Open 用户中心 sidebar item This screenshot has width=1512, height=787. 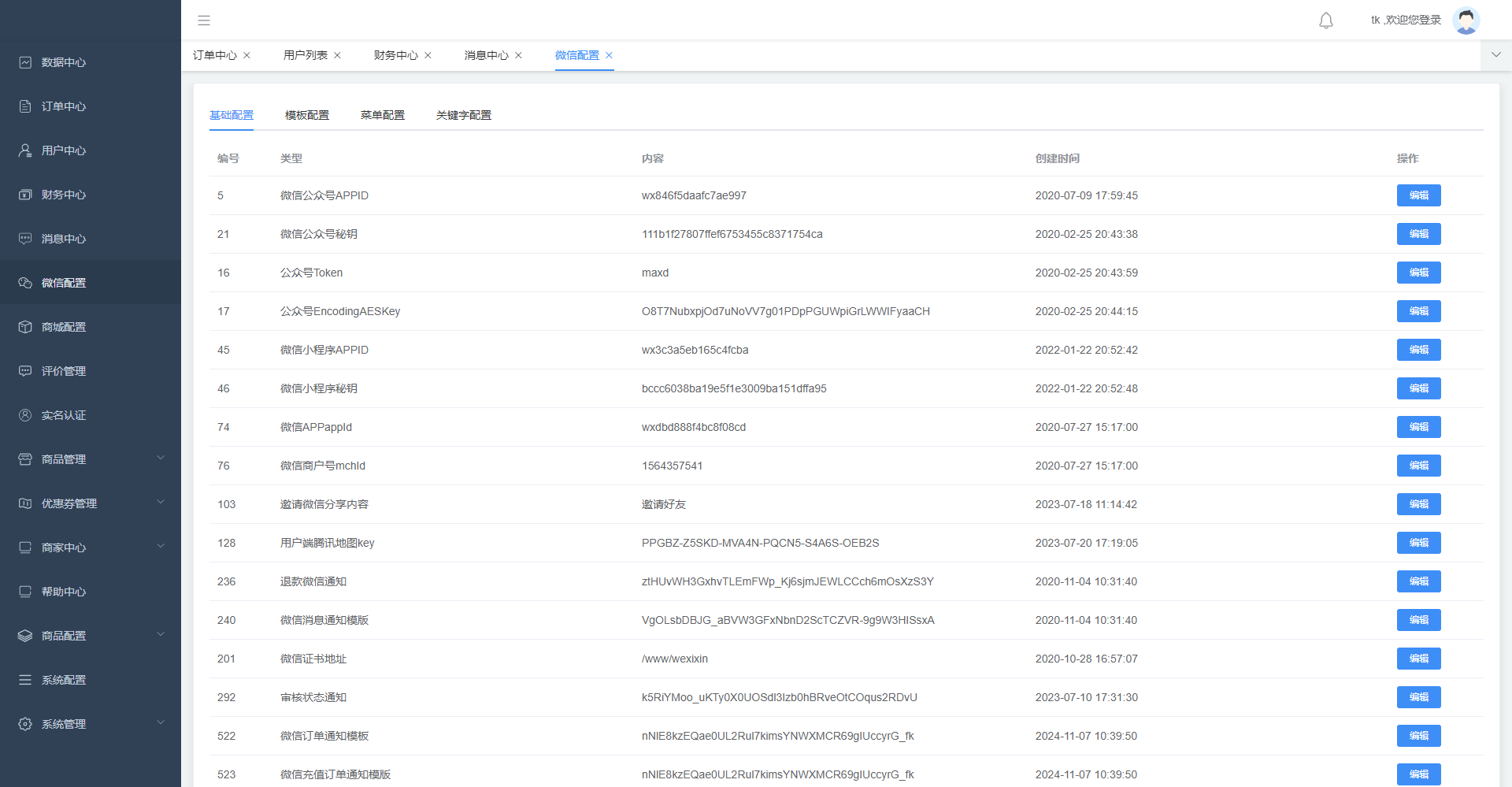point(64,150)
